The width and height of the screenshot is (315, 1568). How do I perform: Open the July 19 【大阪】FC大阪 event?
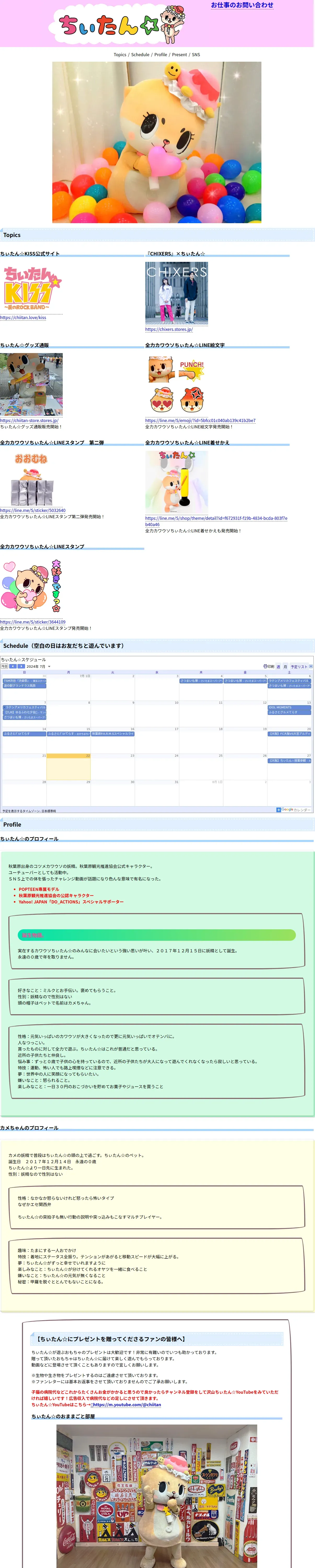[x=289, y=734]
